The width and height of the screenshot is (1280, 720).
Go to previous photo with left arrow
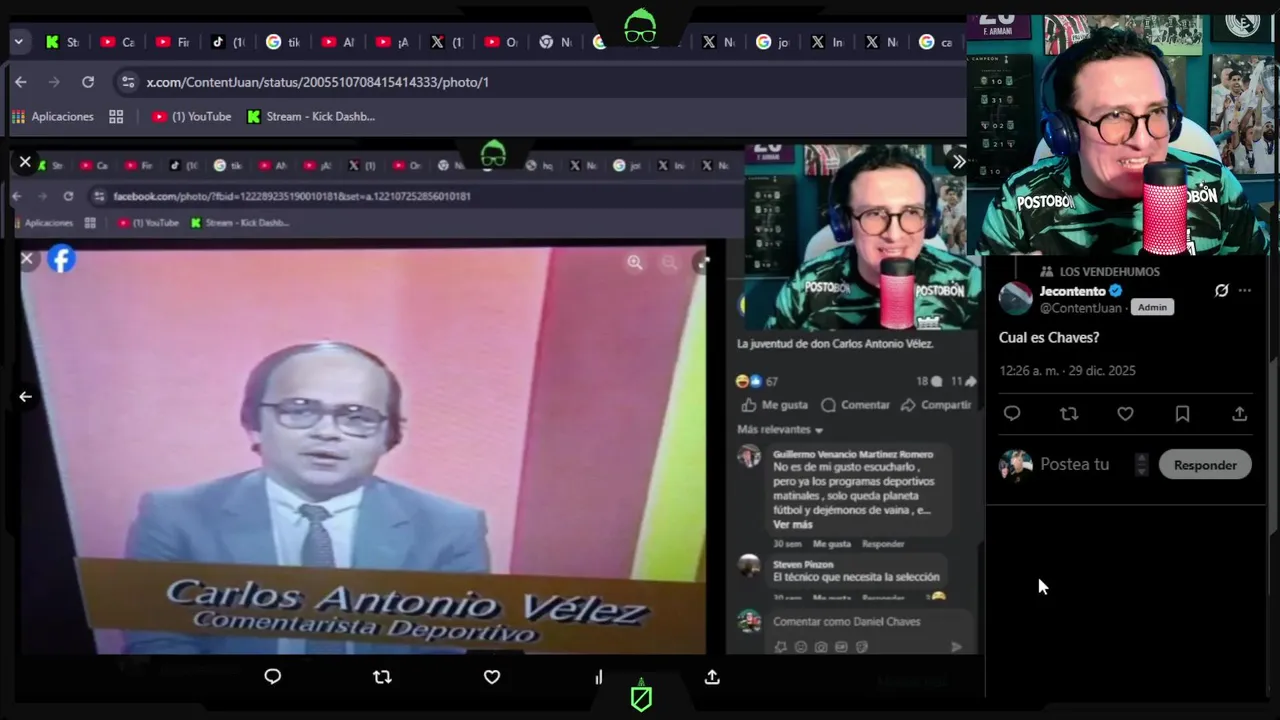[25, 397]
